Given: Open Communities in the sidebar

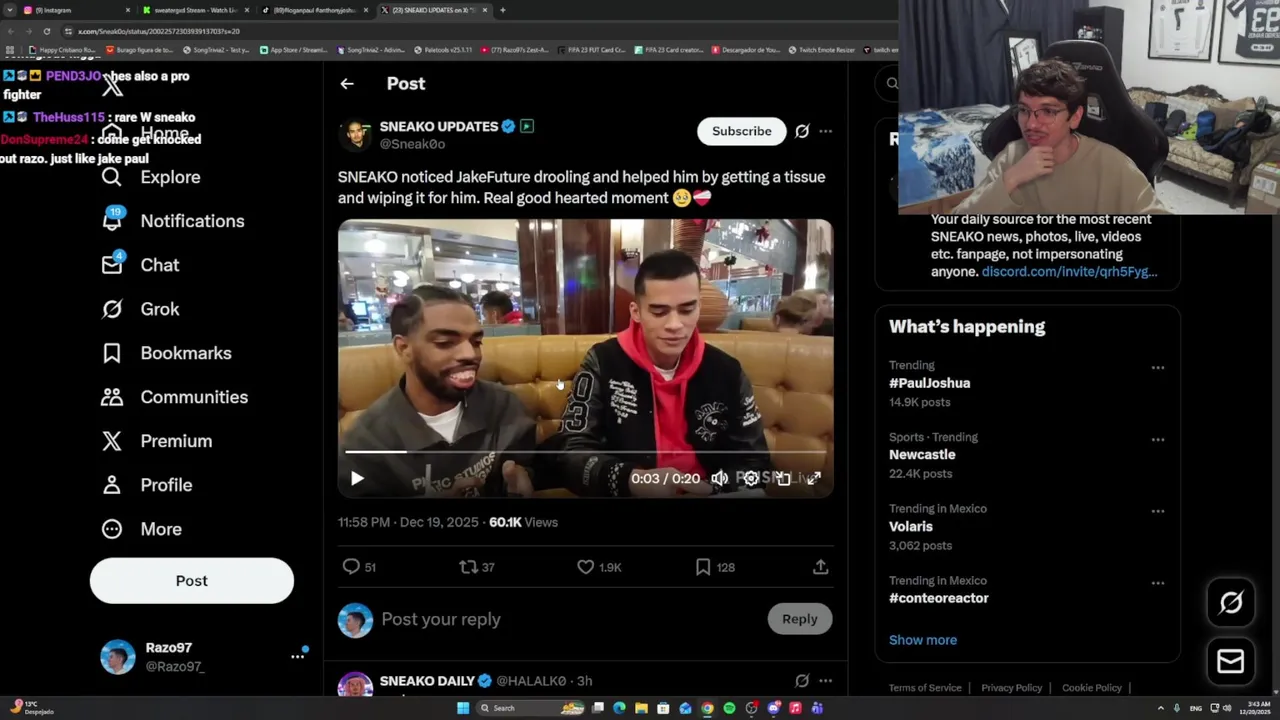Looking at the screenshot, I should [174, 397].
